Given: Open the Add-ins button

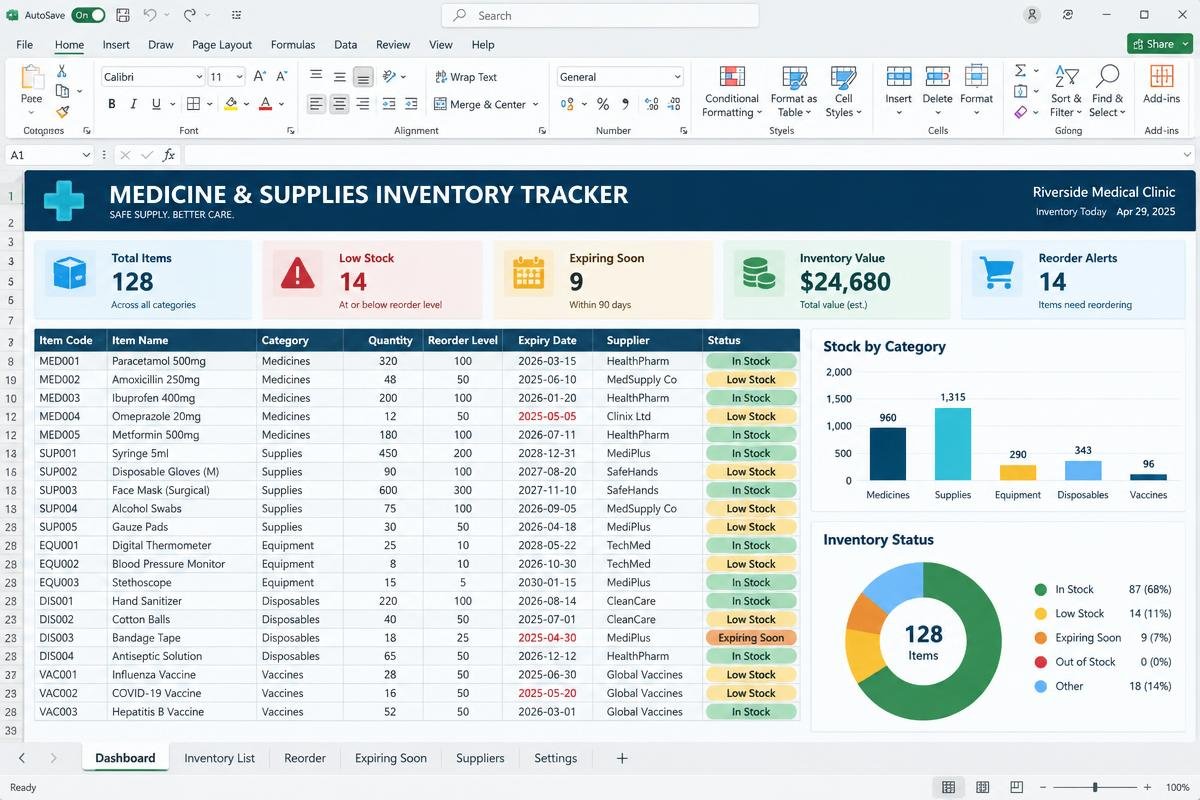Looking at the screenshot, I should click(x=1162, y=86).
